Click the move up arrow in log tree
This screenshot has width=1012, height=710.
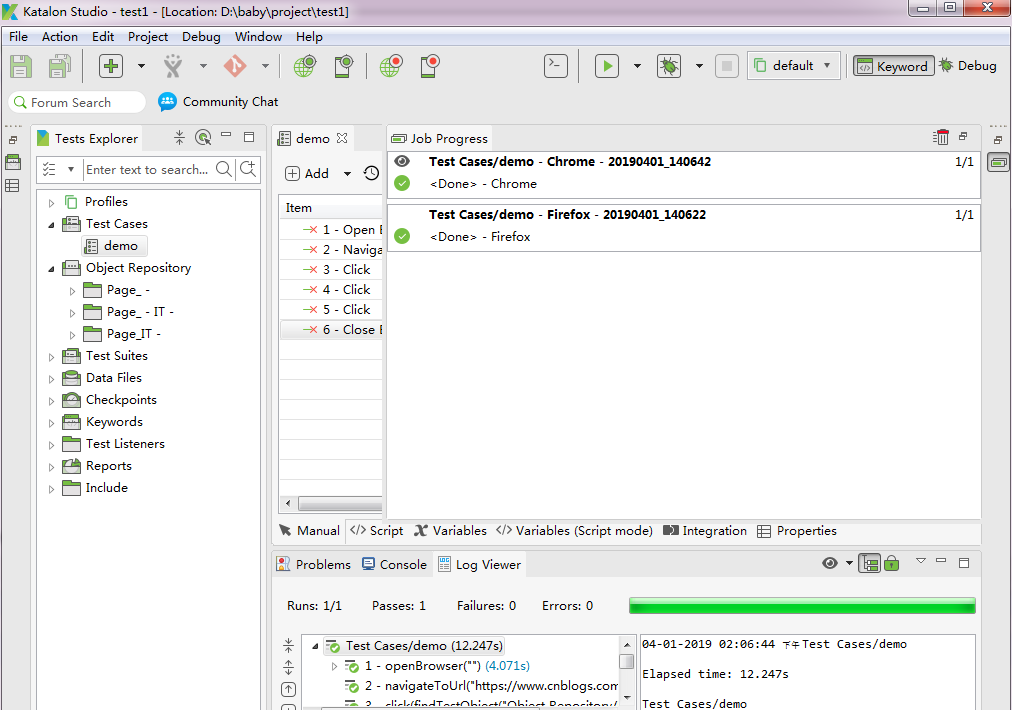(x=288, y=689)
